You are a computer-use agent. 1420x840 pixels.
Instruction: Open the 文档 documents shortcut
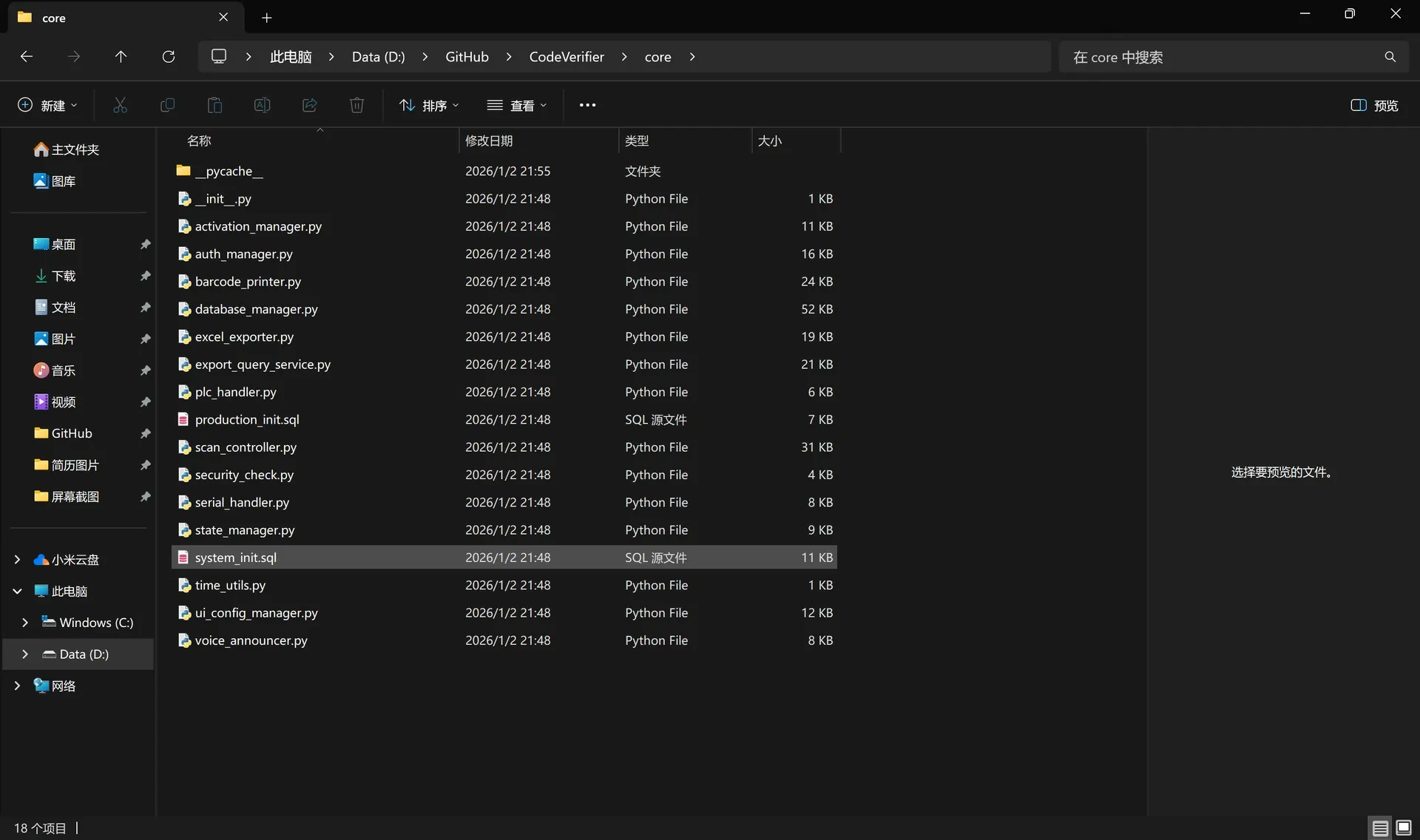click(x=55, y=307)
